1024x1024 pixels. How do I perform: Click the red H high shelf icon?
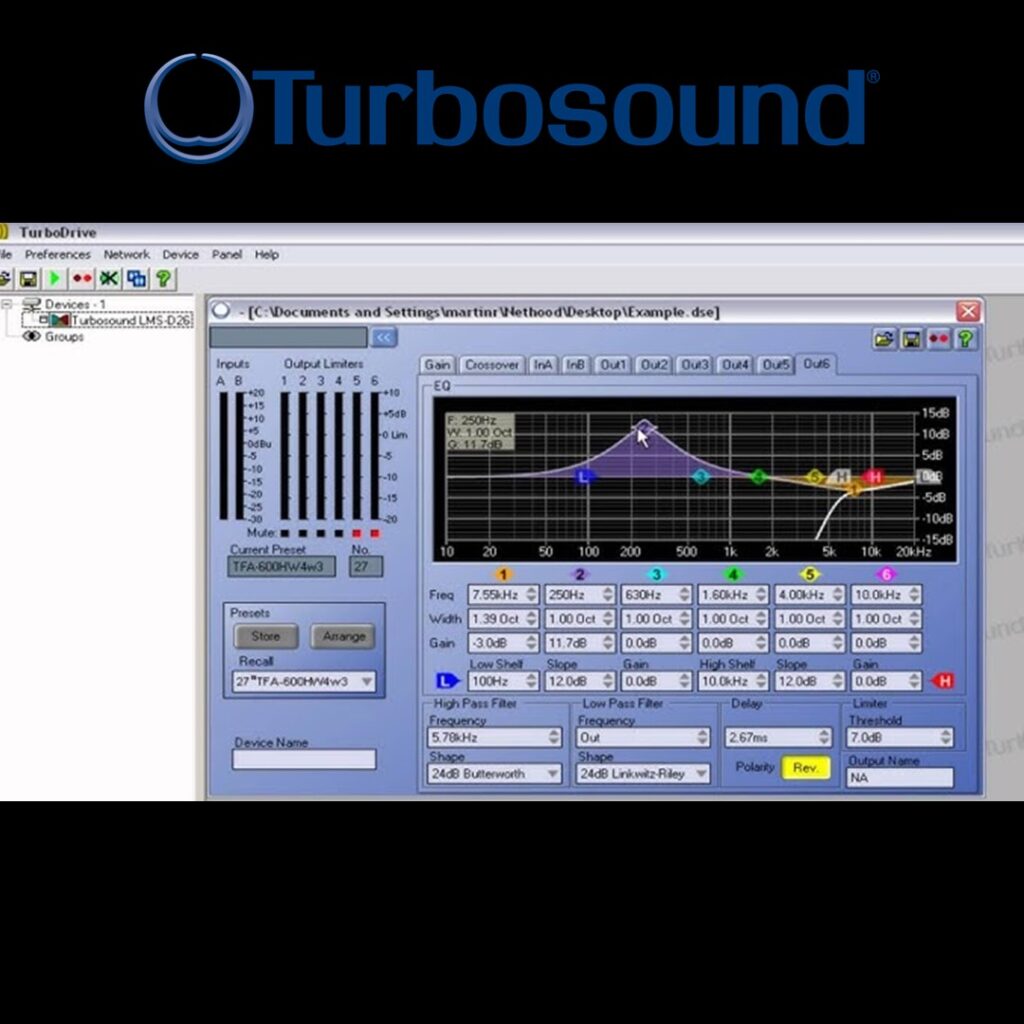(x=943, y=681)
